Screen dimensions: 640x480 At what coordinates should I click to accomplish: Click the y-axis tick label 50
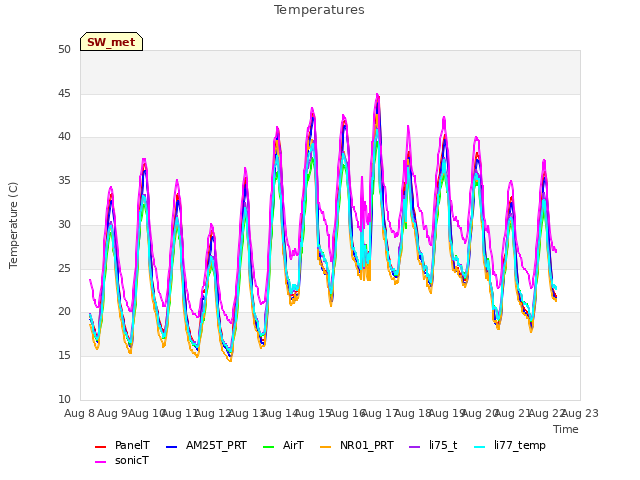coord(64,50)
